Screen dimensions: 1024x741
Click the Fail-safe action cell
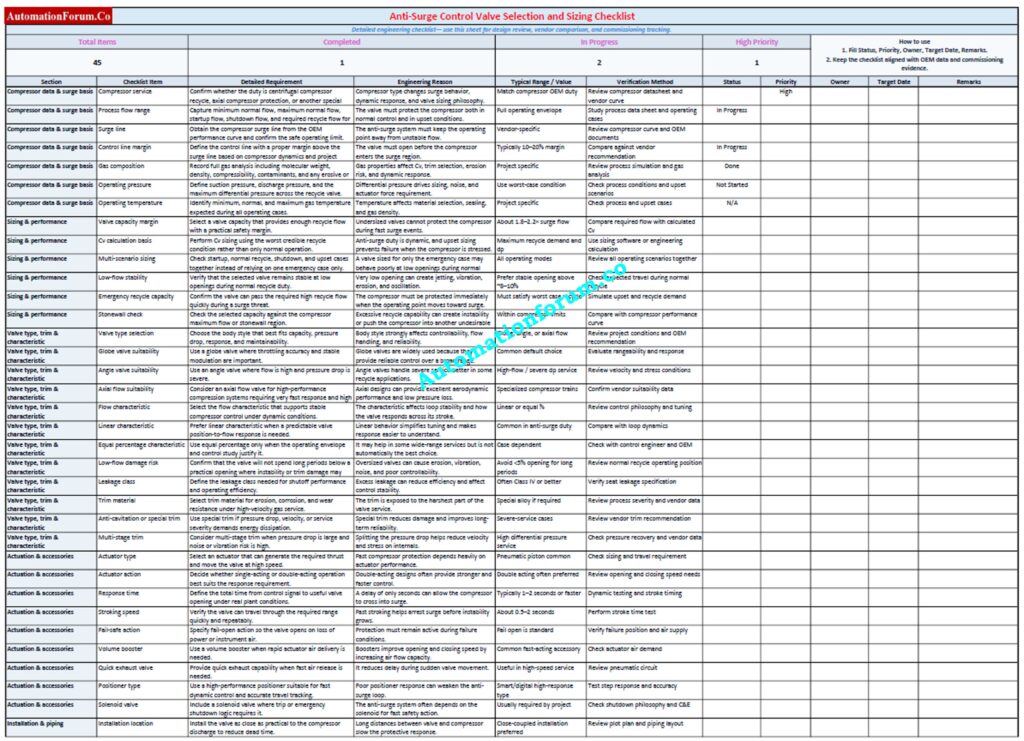(142, 635)
